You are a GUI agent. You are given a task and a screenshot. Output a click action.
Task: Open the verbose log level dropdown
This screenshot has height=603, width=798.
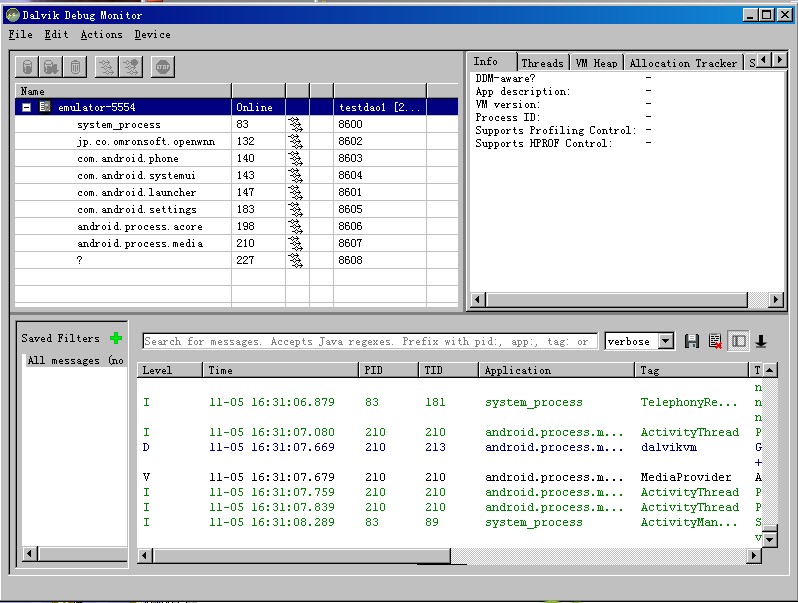pos(666,341)
